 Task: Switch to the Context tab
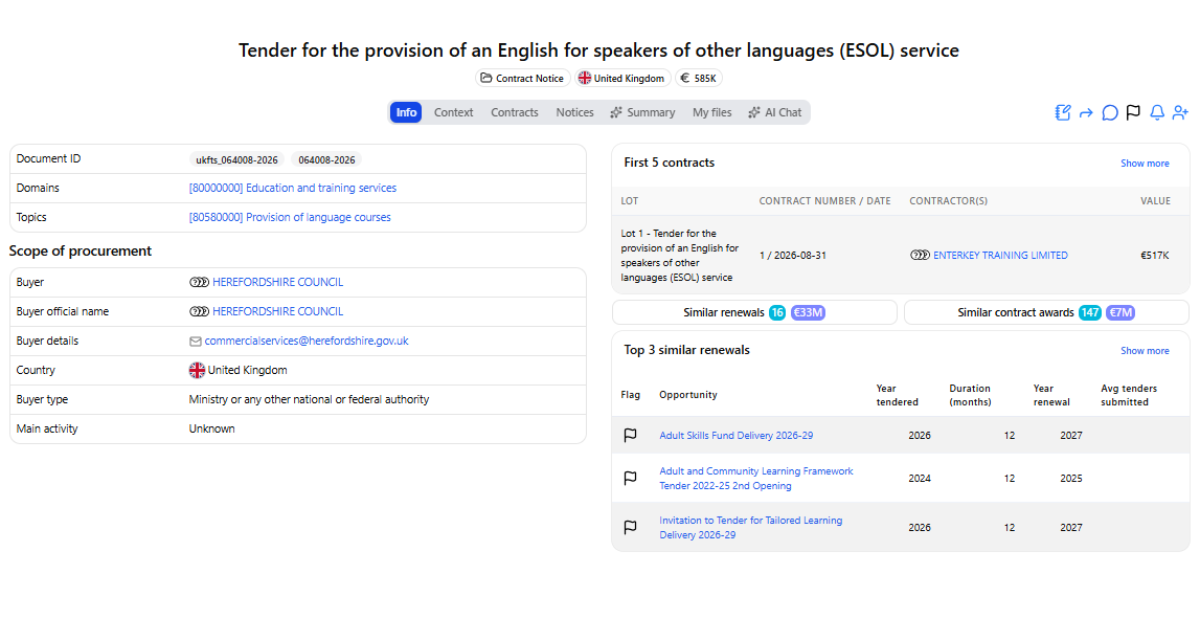pyautogui.click(x=453, y=112)
